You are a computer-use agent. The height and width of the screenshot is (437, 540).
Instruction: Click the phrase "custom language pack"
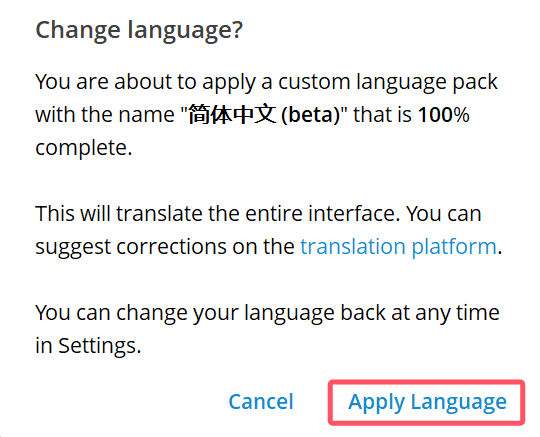click(x=388, y=83)
